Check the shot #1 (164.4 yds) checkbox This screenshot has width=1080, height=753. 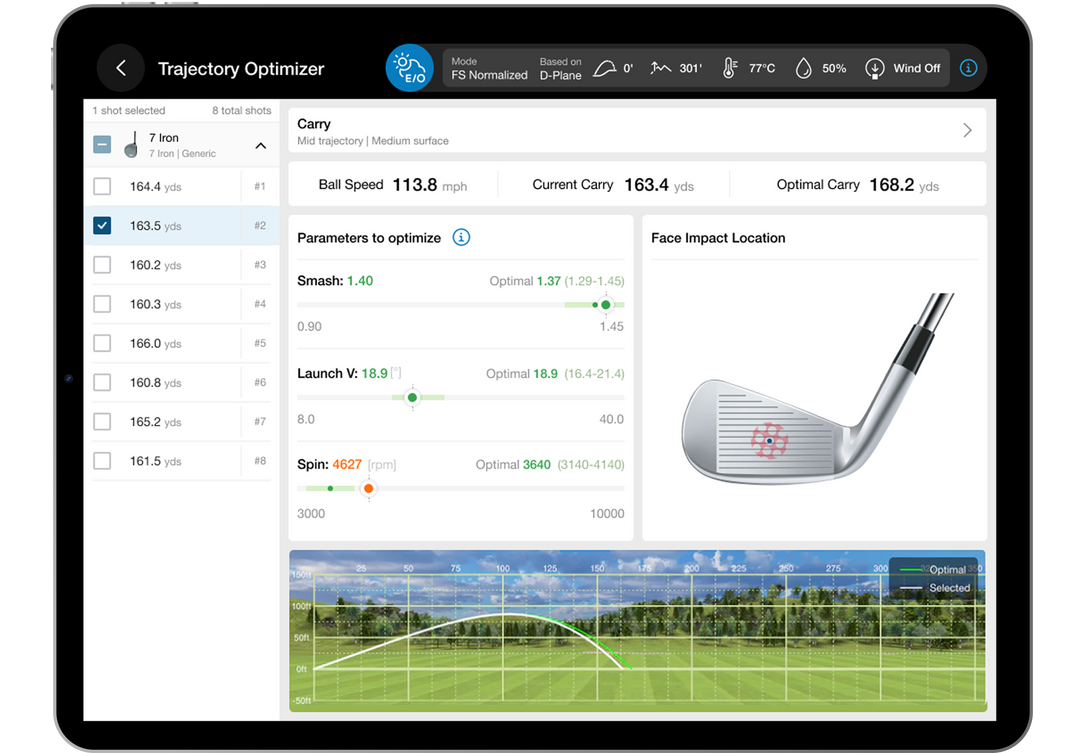point(101,186)
